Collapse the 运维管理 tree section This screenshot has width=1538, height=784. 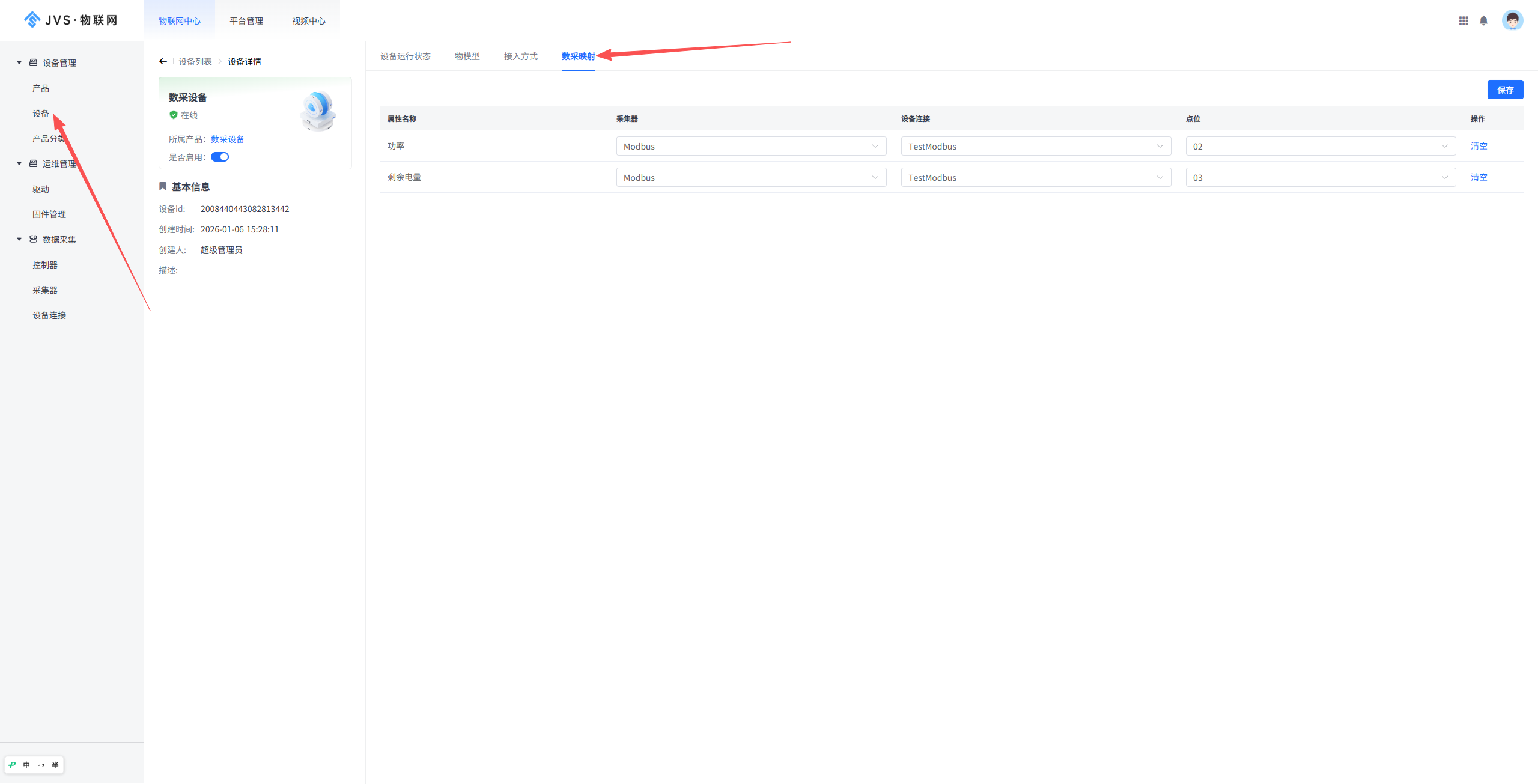pos(19,163)
